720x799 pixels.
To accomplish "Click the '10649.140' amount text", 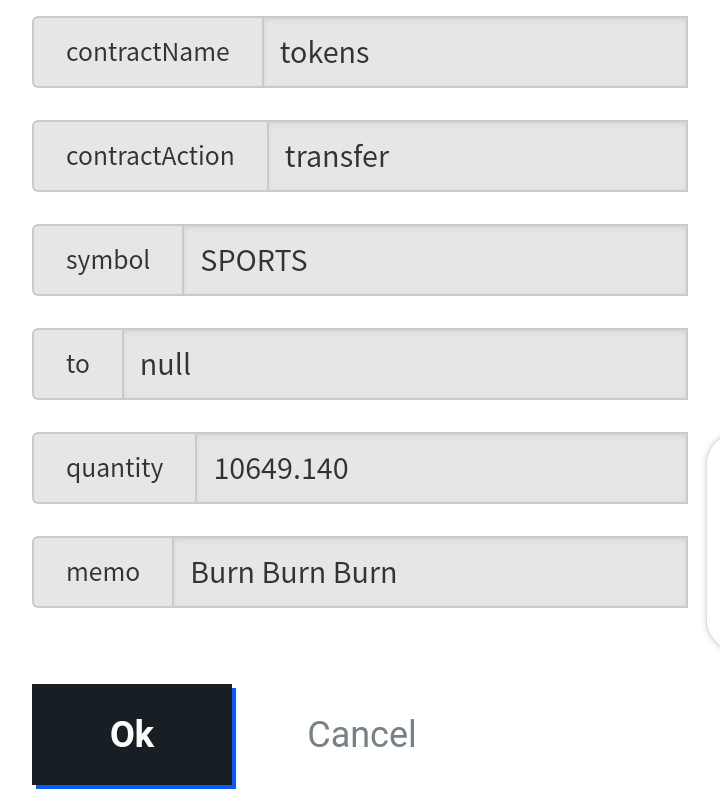I will click(x=281, y=469).
